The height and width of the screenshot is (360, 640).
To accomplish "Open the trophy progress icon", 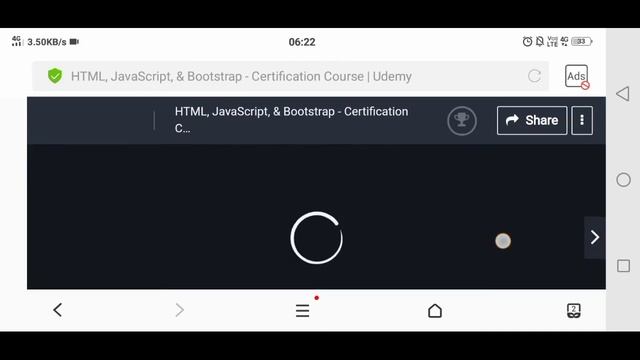I will 462,121.
